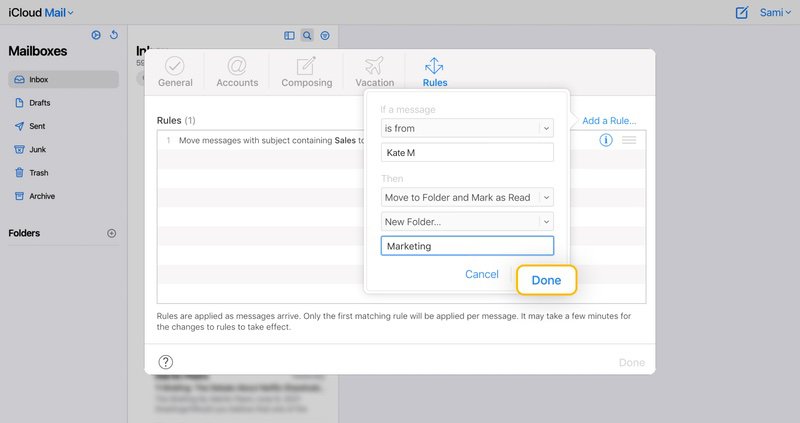800x423 pixels.
Task: Click the mailbox actions circular icon
Action: pyautogui.click(x=96, y=35)
